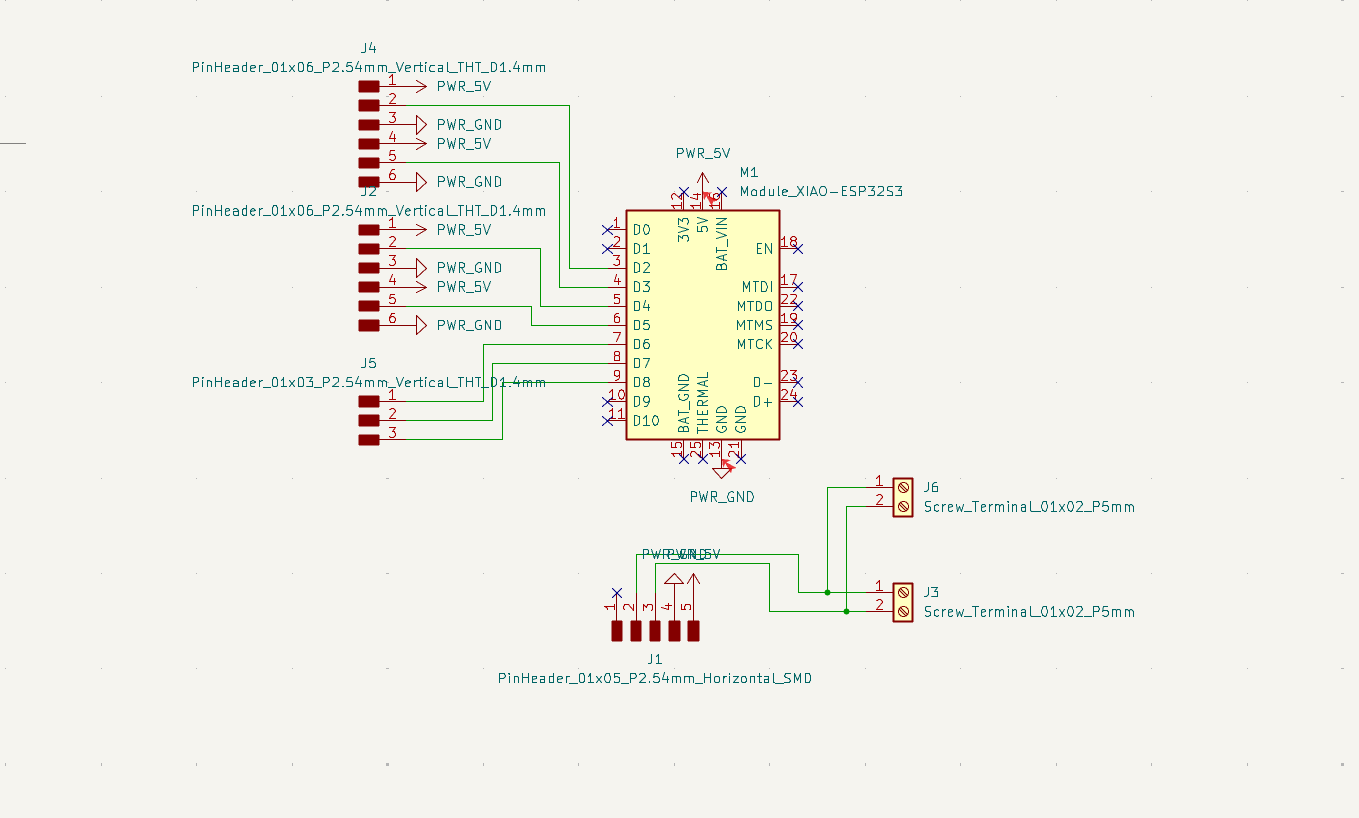Click the no-connect marker on the EN pin
The height and width of the screenshot is (818, 1359).
point(798,249)
